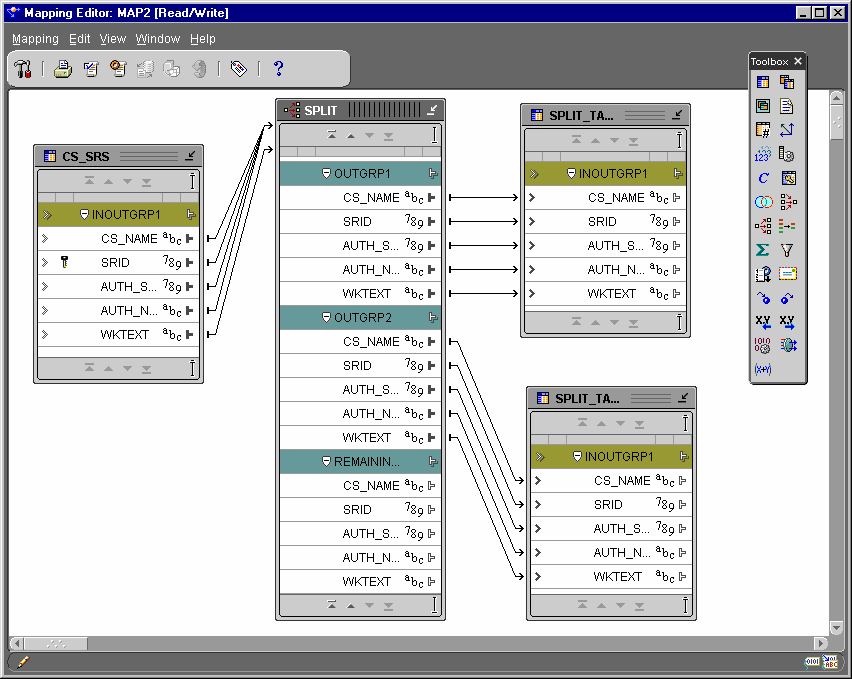Collapse OUTGRP1 group in SPLIT operator
This screenshot has width=852, height=679.
click(326, 174)
